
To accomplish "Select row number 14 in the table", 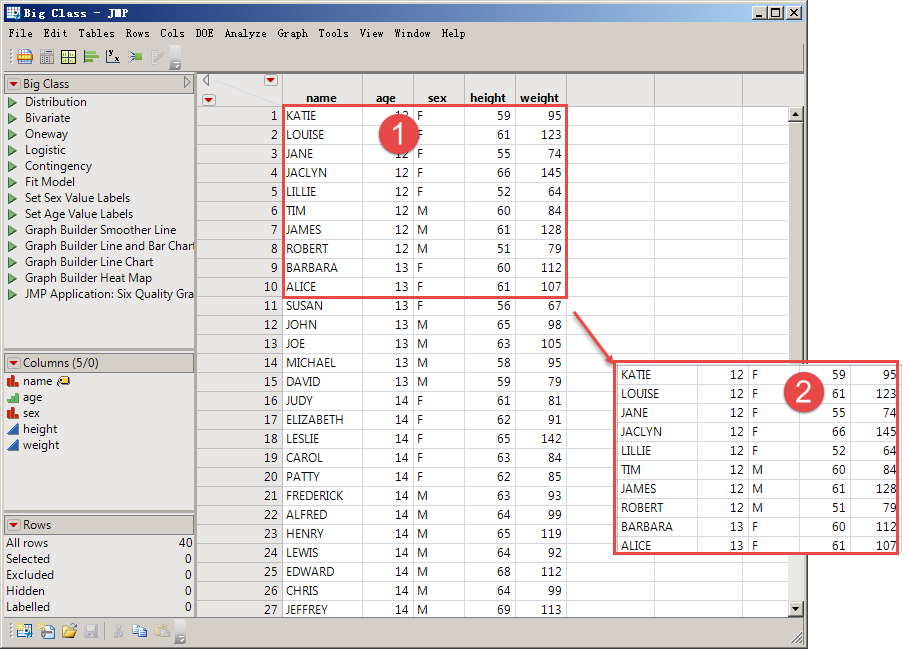I will [239, 362].
